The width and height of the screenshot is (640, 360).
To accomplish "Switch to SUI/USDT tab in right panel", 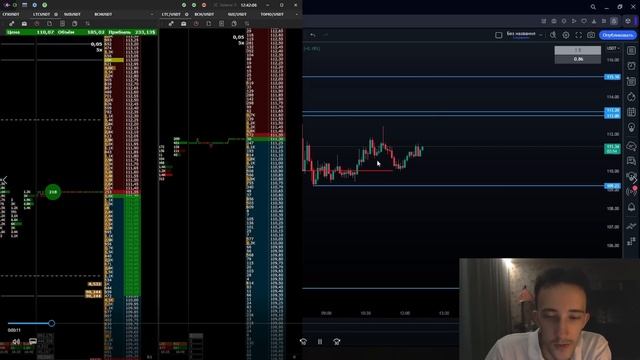I will (x=237, y=14).
